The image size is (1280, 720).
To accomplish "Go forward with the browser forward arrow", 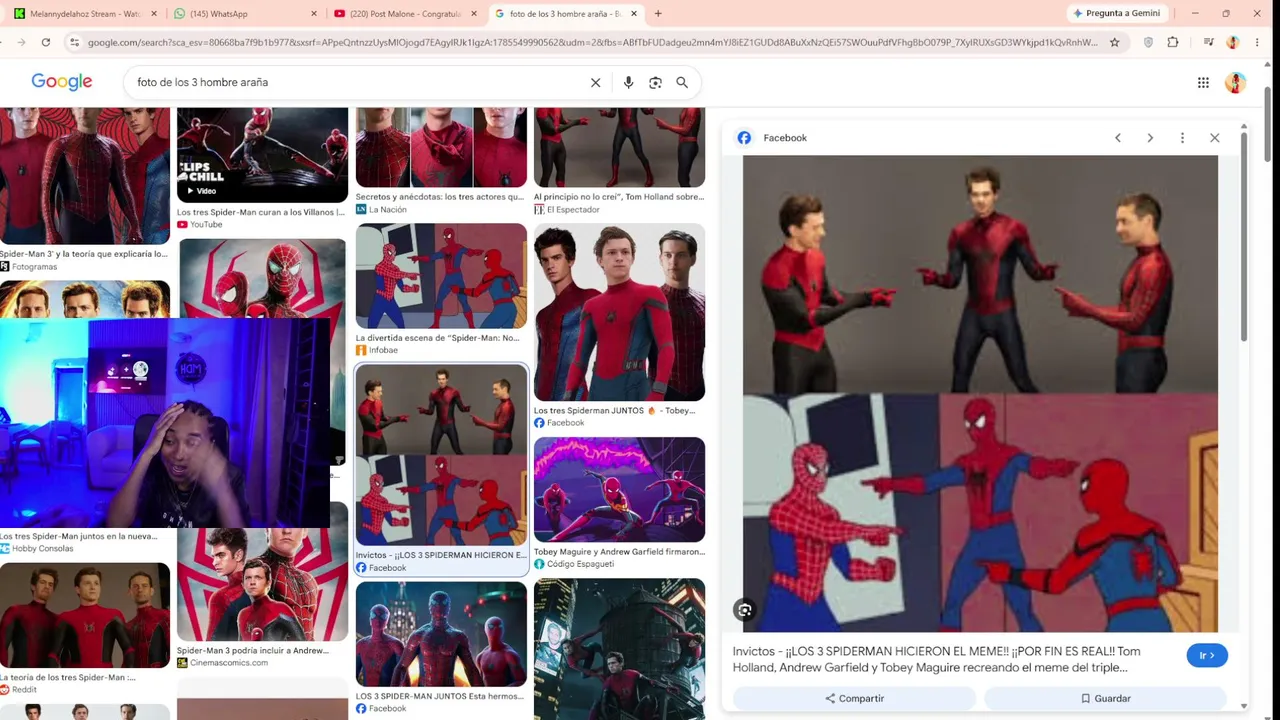I will (21, 42).
